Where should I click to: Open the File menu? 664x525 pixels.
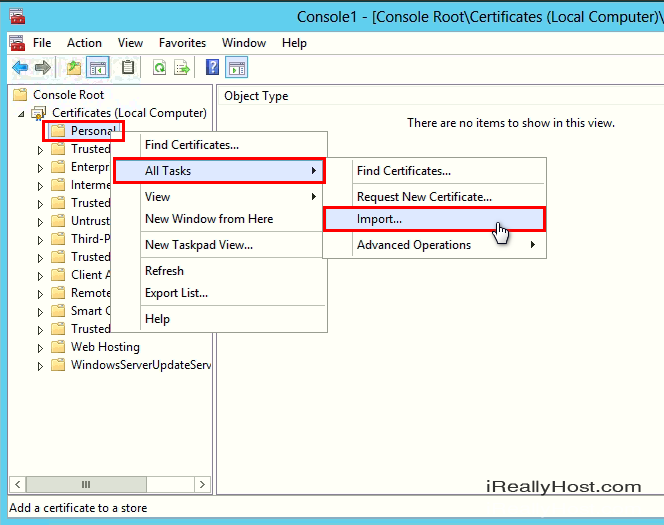pyautogui.click(x=42, y=43)
